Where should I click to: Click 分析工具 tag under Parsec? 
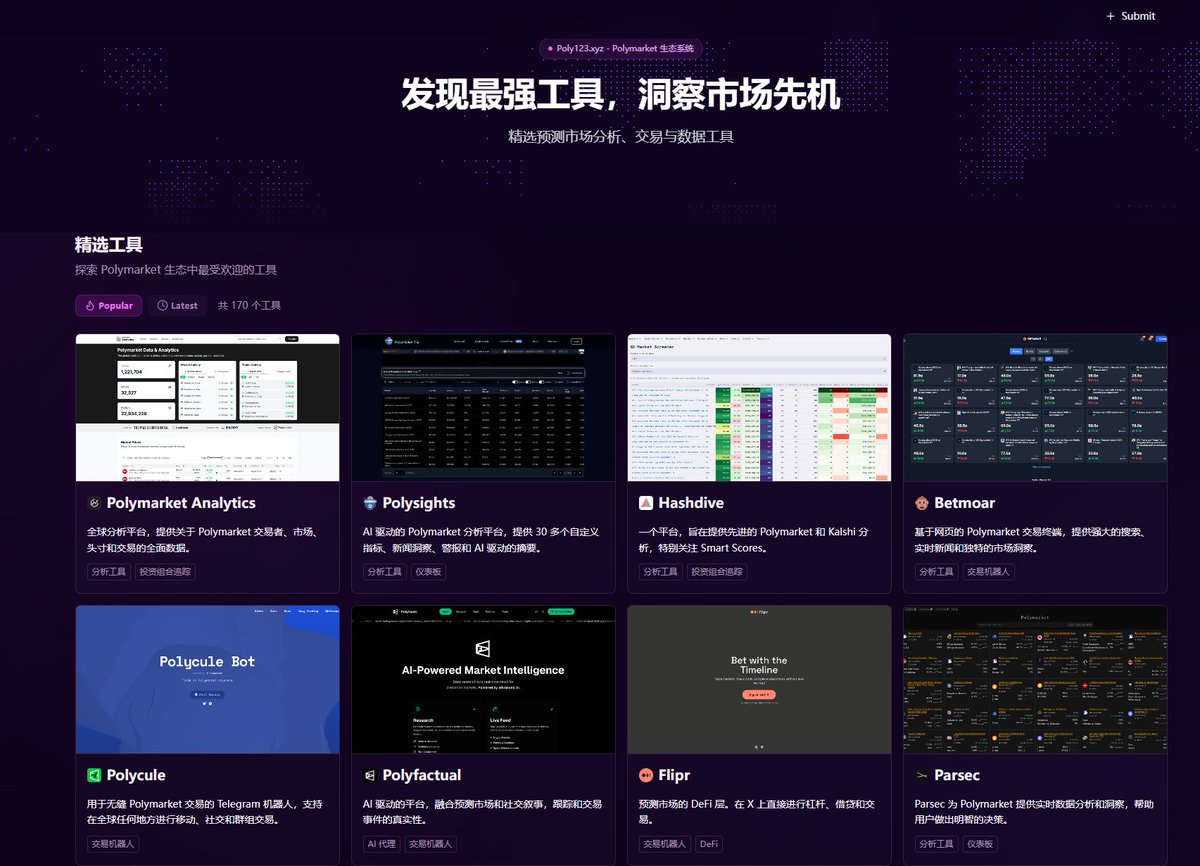[936, 844]
